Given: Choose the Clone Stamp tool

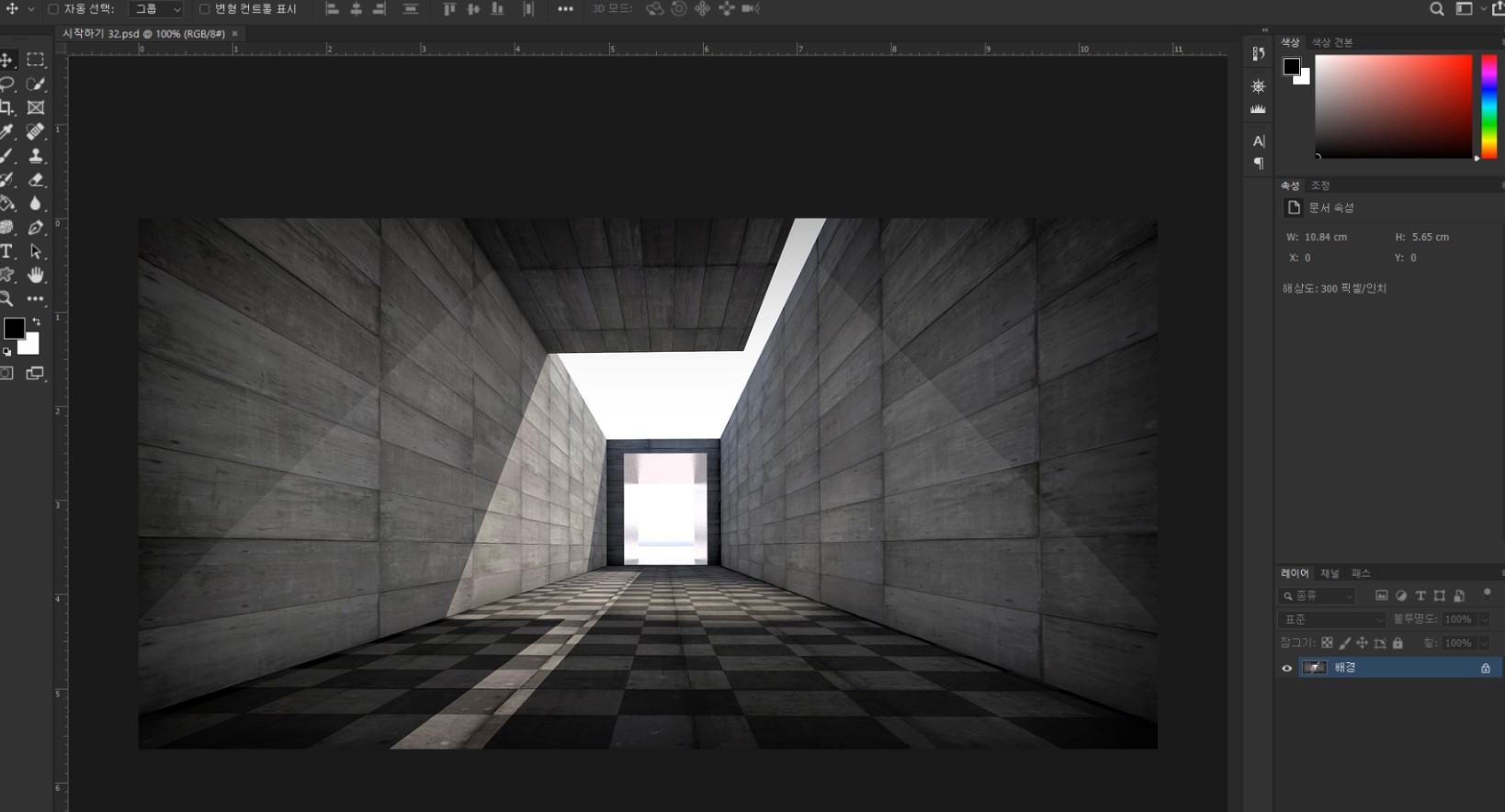Looking at the screenshot, I should (36, 156).
